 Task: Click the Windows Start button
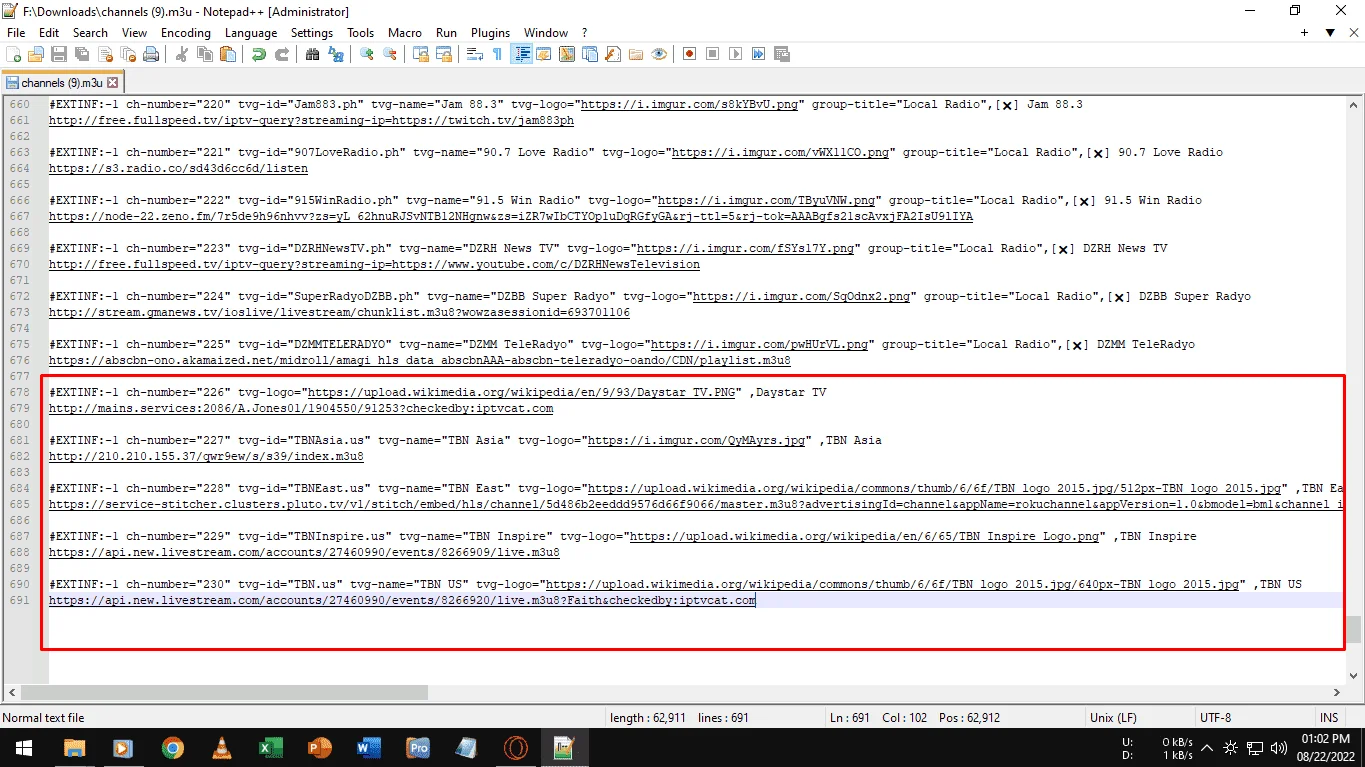[x=24, y=747]
